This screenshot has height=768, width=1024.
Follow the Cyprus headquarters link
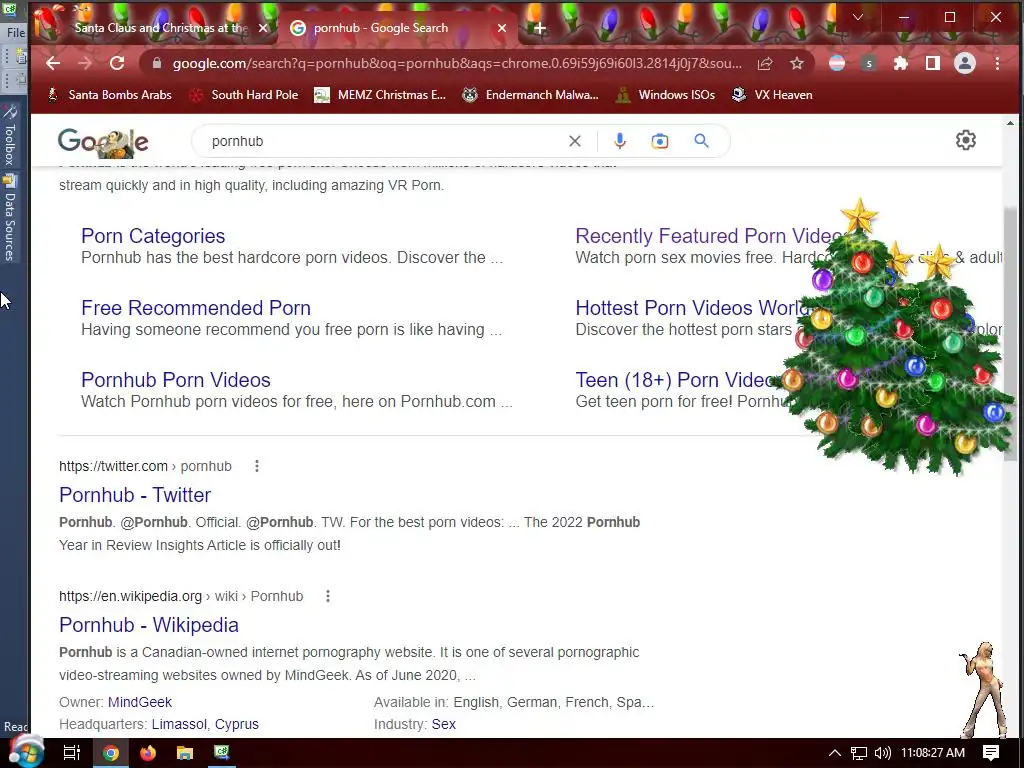click(x=236, y=724)
